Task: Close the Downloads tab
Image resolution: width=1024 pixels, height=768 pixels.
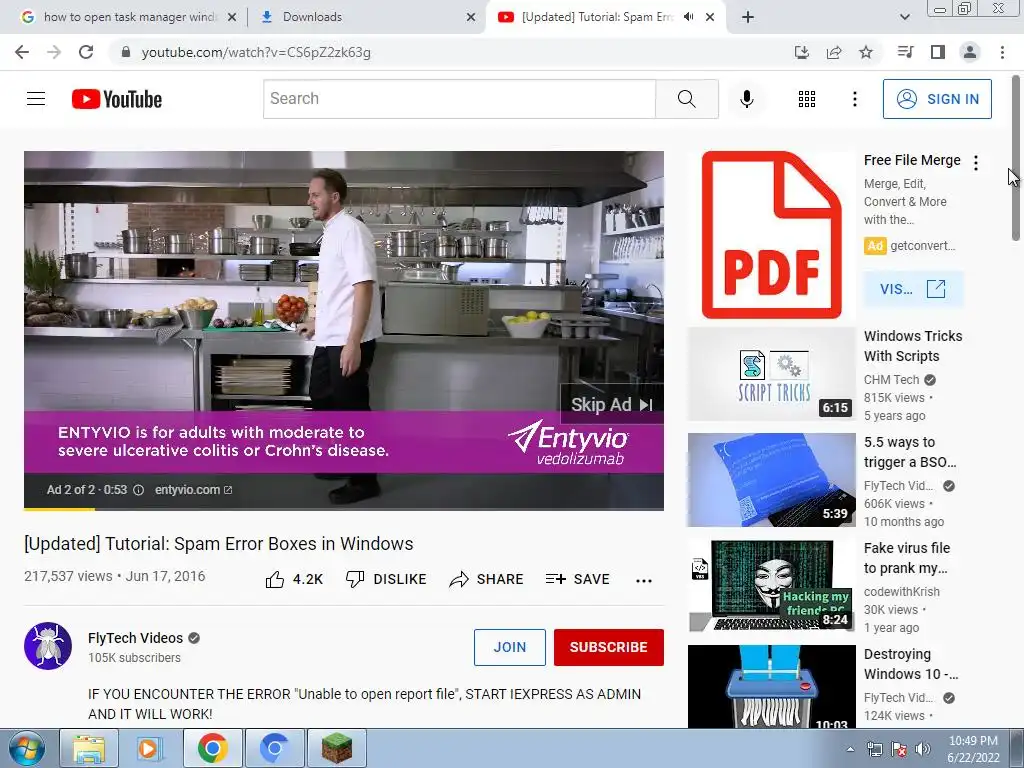Action: pos(471,17)
